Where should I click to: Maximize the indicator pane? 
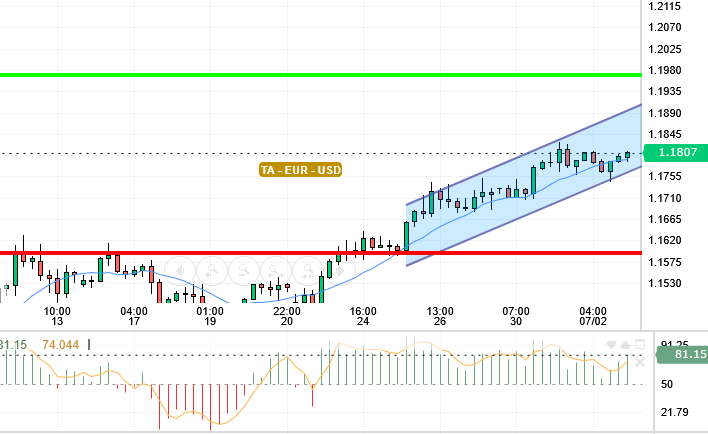point(640,345)
